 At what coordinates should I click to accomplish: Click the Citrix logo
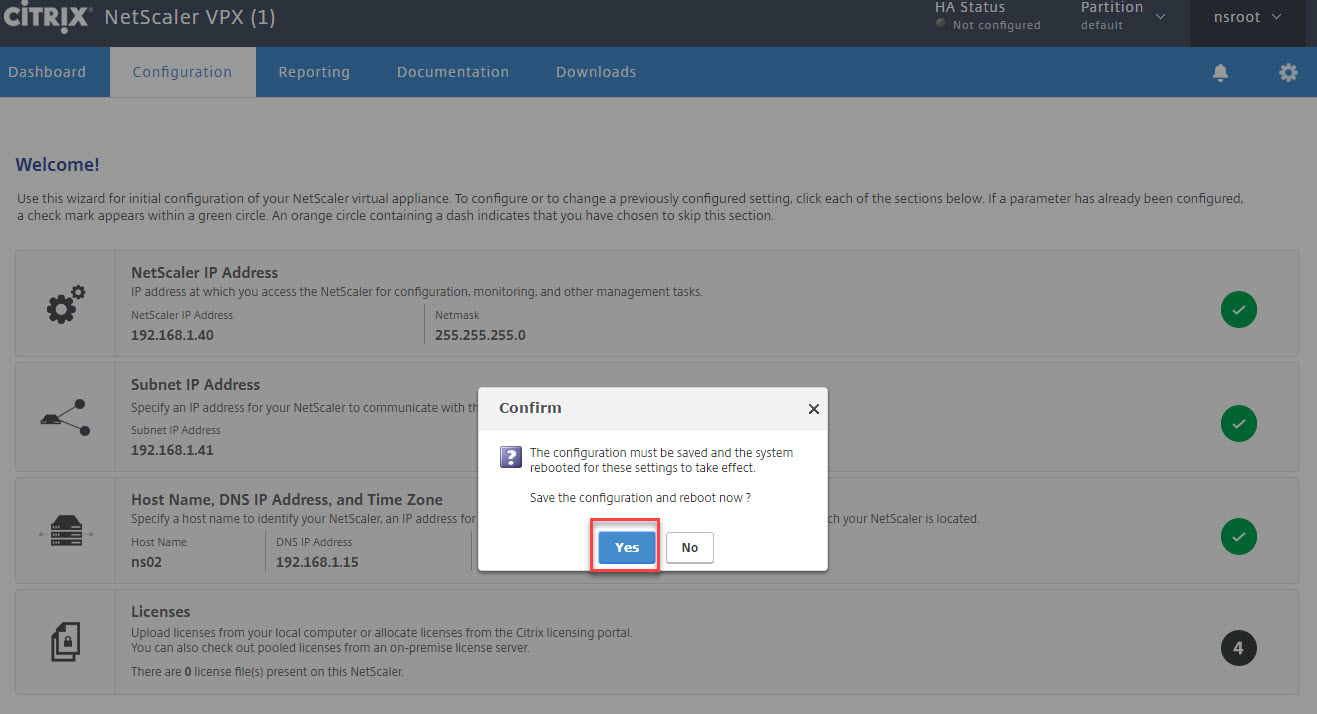pos(48,17)
